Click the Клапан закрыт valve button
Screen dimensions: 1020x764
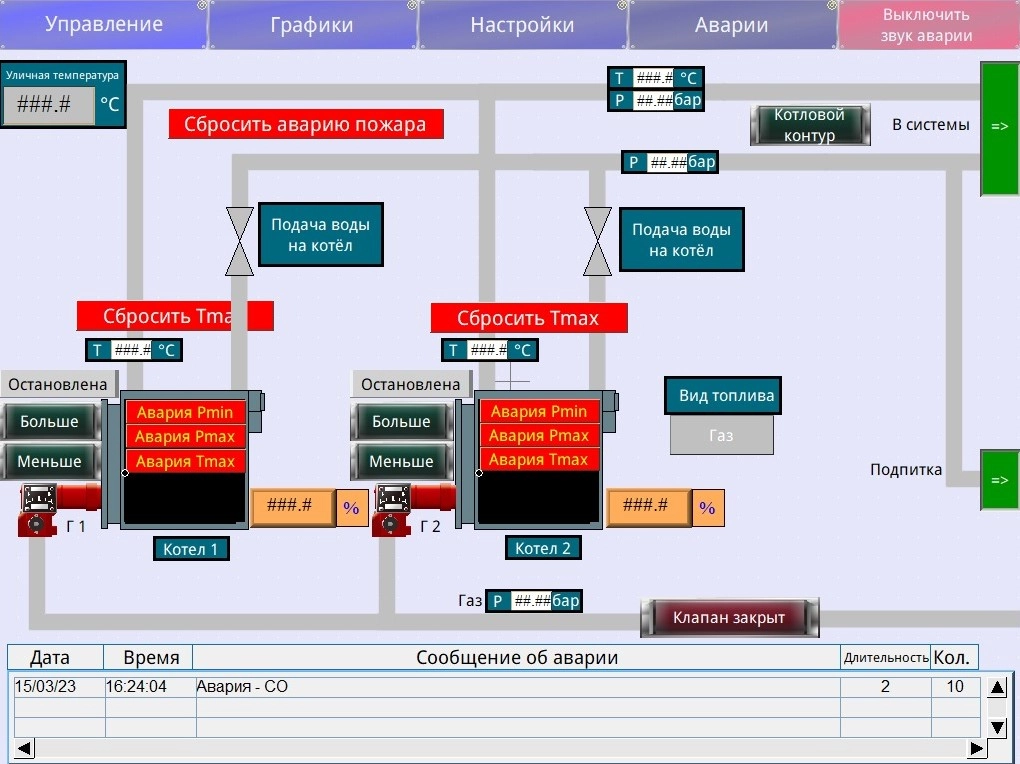pos(729,617)
